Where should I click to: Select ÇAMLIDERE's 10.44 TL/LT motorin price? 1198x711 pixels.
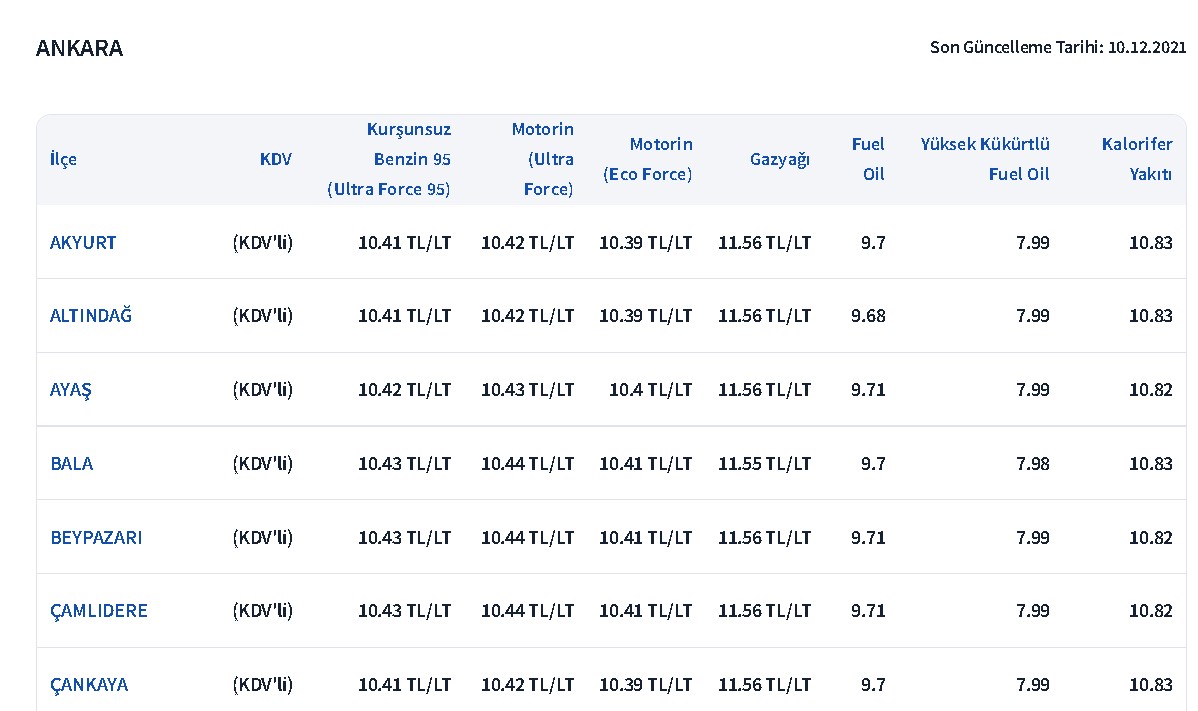click(x=527, y=611)
